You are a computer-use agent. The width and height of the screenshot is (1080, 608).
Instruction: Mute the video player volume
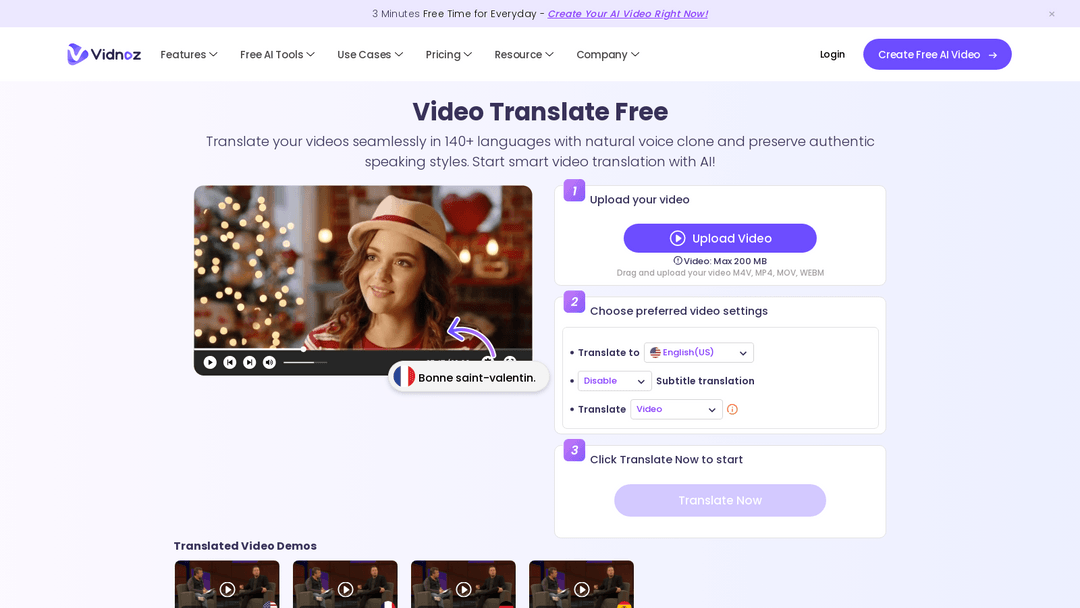269,362
